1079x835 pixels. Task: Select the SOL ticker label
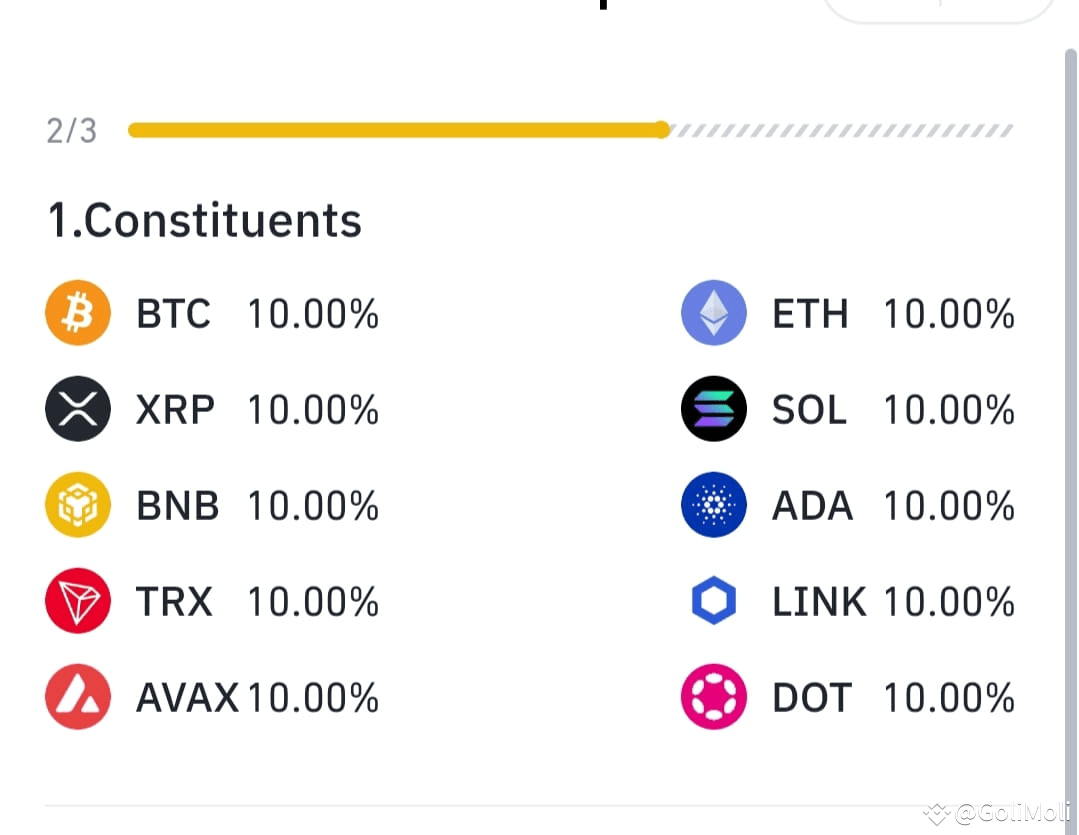pyautogui.click(x=809, y=409)
